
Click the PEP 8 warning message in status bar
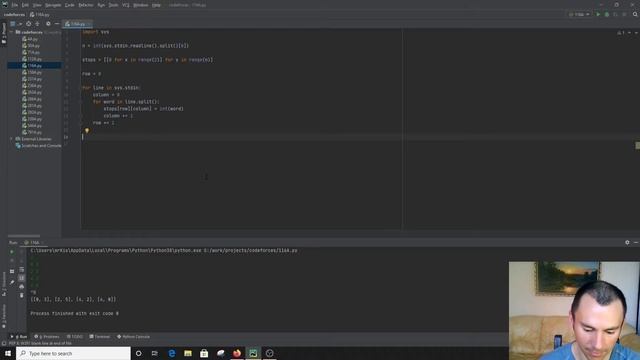[x=40, y=343]
